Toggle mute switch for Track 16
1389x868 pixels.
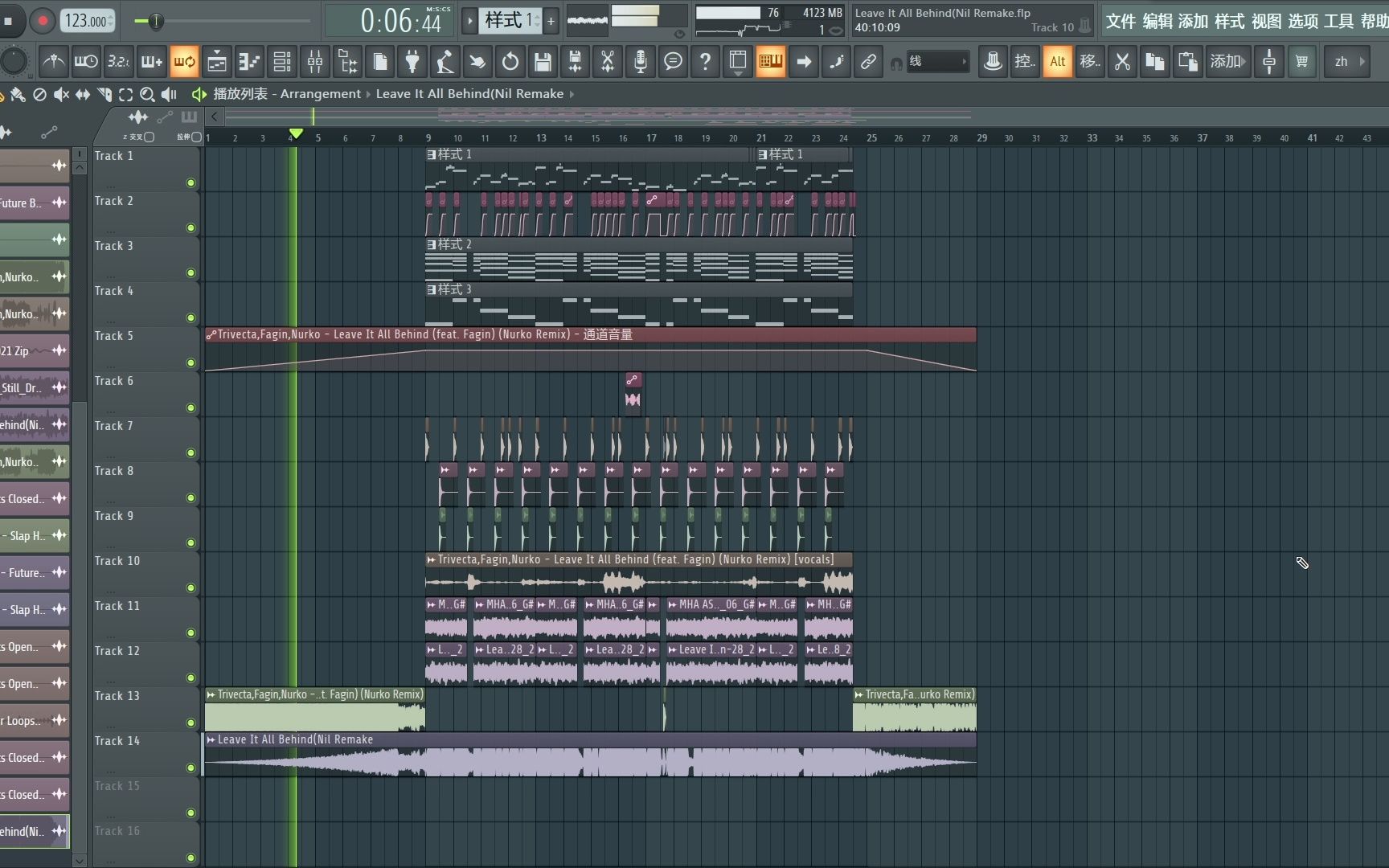click(x=191, y=858)
